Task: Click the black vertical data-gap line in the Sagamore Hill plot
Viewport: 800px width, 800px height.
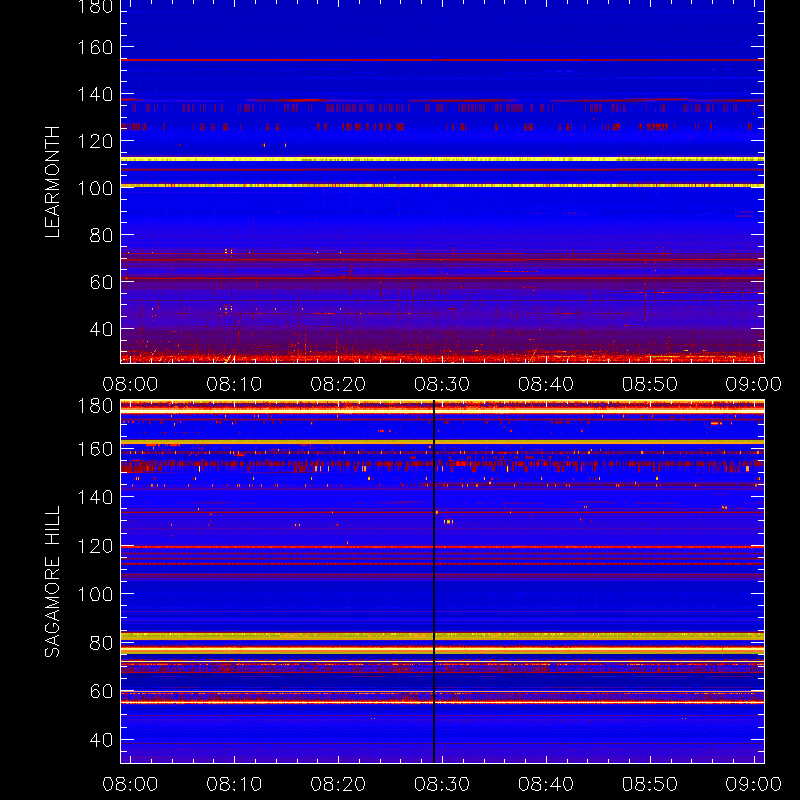Action: click(x=434, y=581)
